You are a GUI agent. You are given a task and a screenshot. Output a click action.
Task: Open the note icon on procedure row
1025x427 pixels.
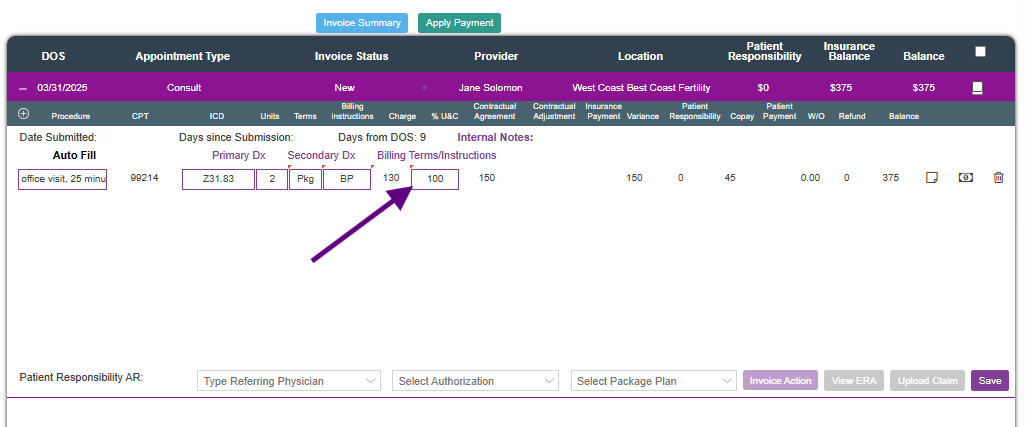click(x=932, y=178)
